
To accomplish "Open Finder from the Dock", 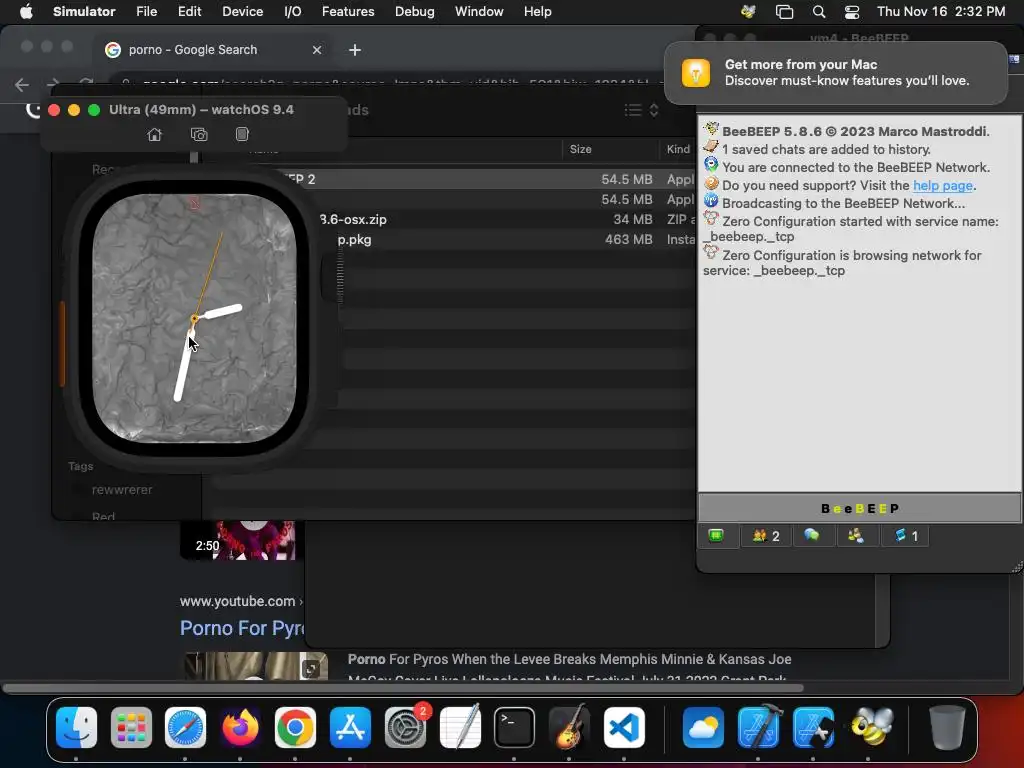I will click(x=76, y=727).
